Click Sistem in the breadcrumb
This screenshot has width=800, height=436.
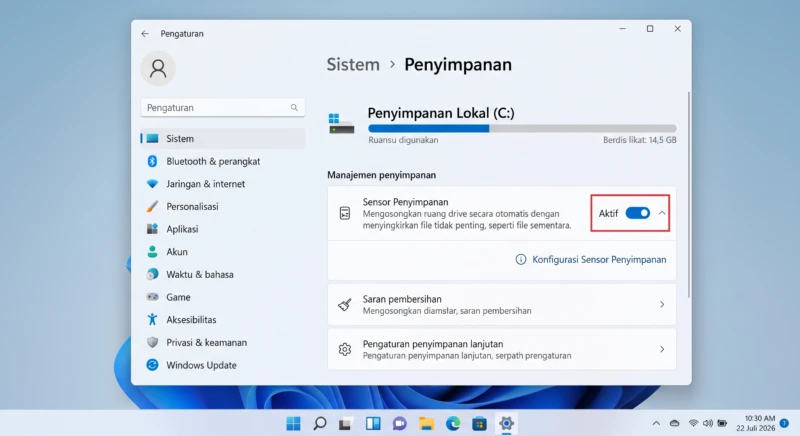pyautogui.click(x=353, y=65)
